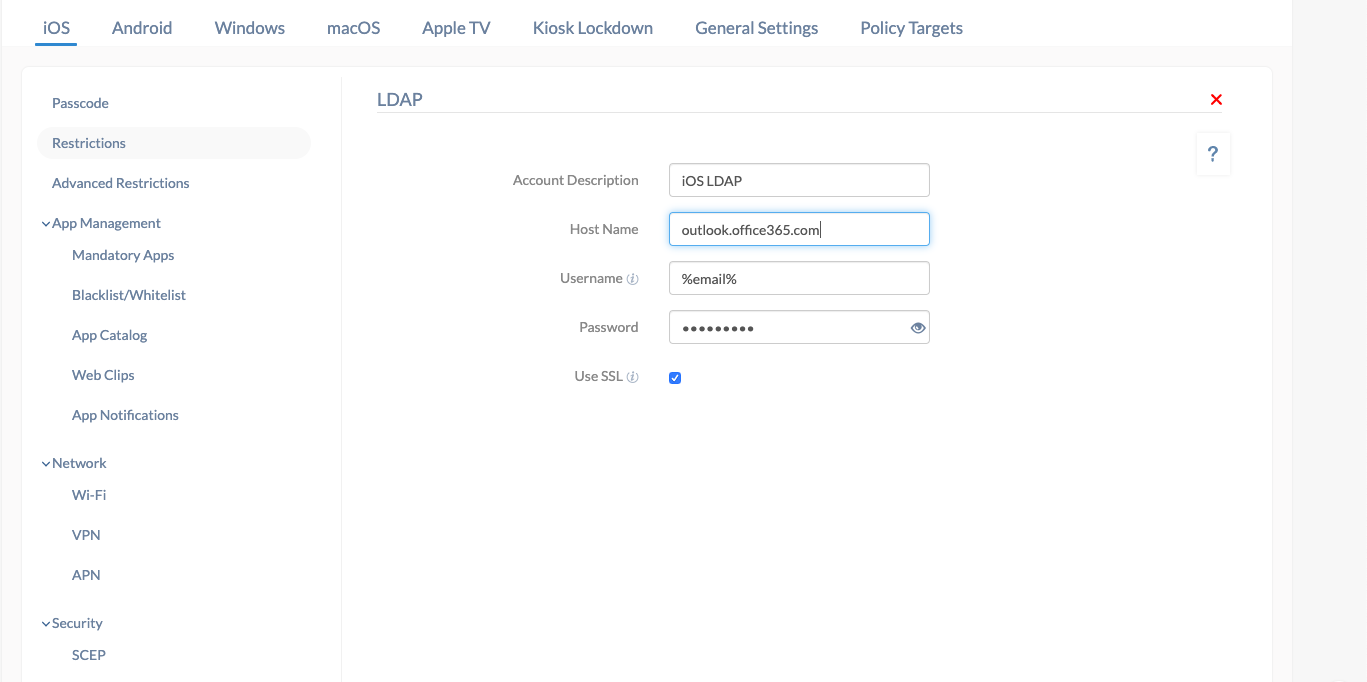Click the Host Name input field
1367x682 pixels.
click(799, 229)
